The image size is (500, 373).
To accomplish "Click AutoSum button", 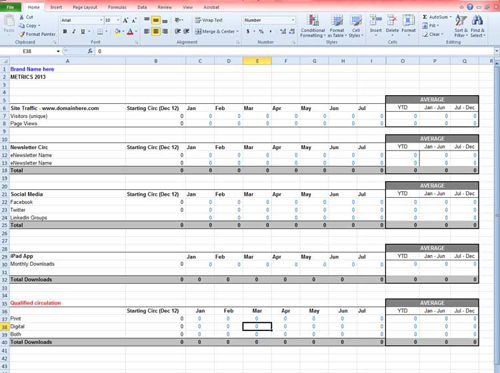I will coord(437,17).
